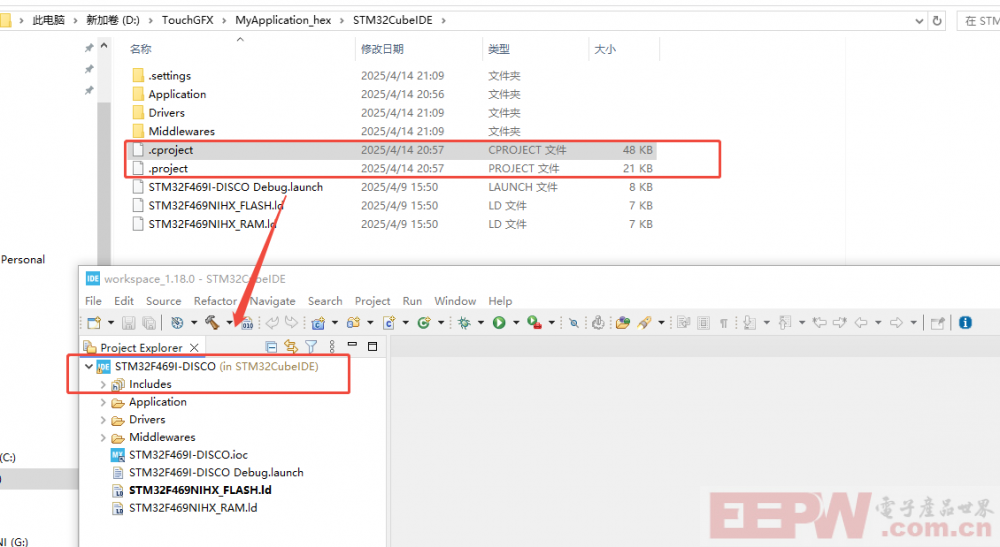Image resolution: width=1000 pixels, height=547 pixels.
Task: Select the .project file in File Explorer
Action: click(392, 169)
